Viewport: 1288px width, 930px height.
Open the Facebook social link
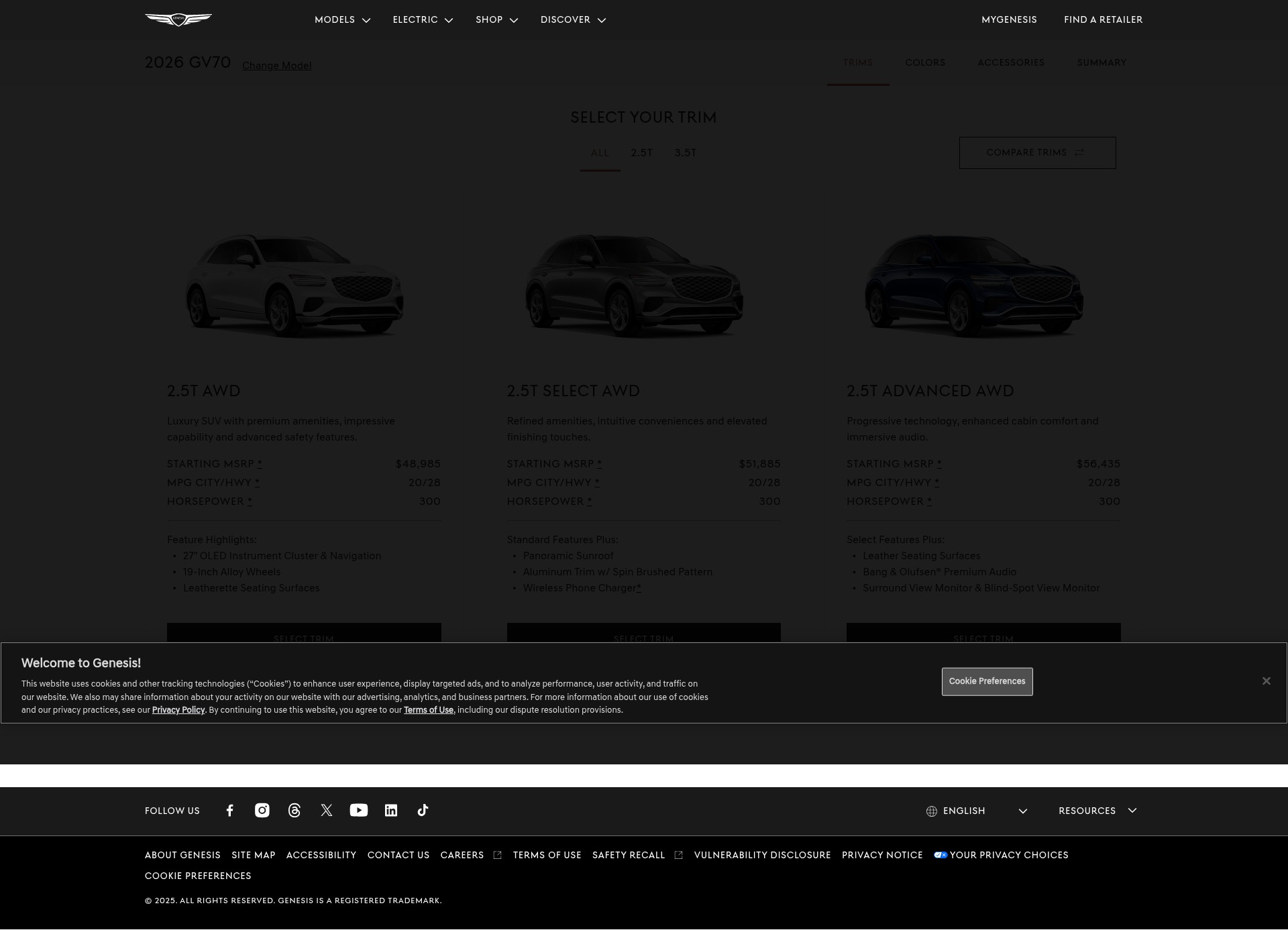(230, 811)
